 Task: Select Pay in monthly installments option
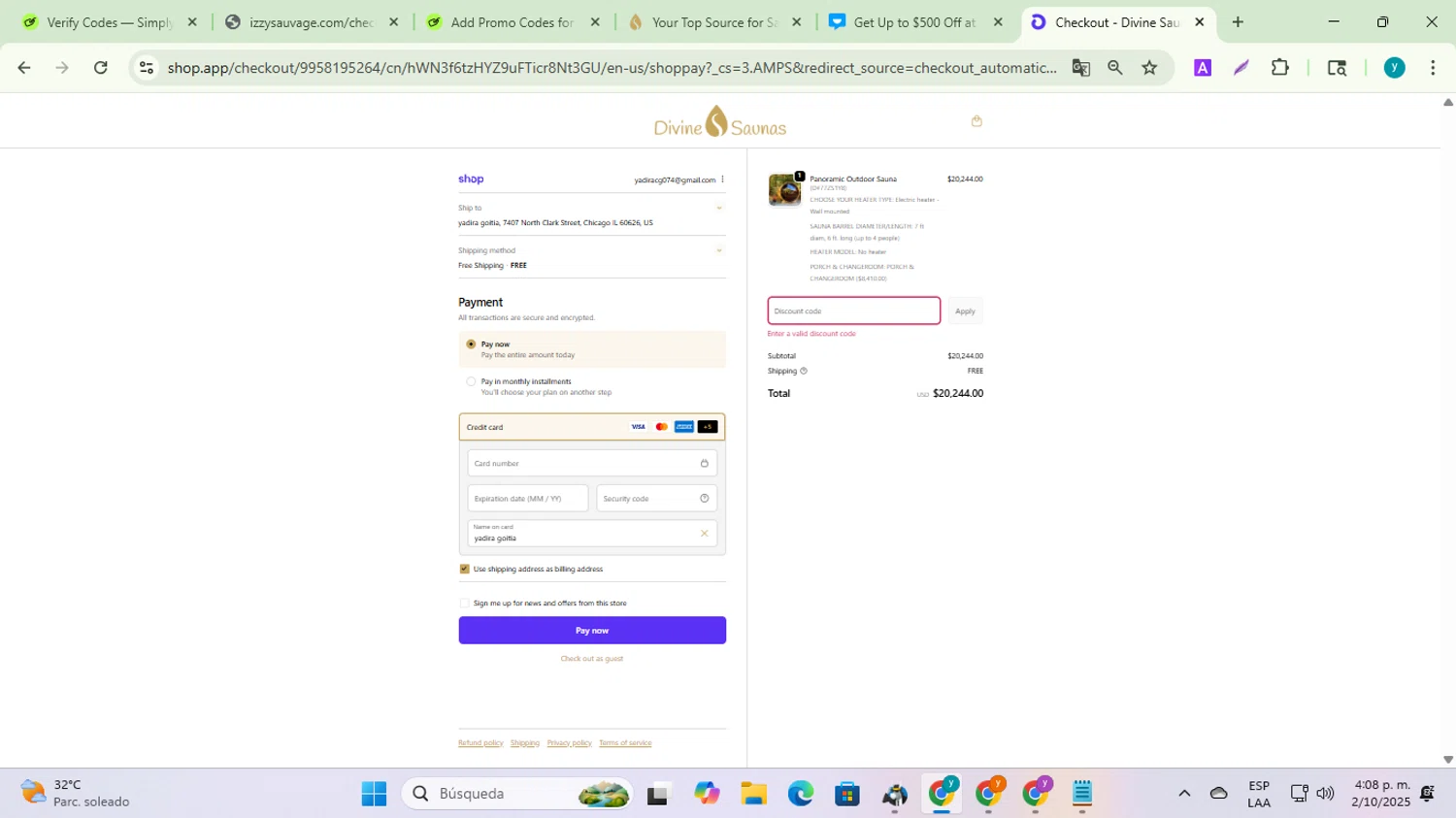pos(471,381)
